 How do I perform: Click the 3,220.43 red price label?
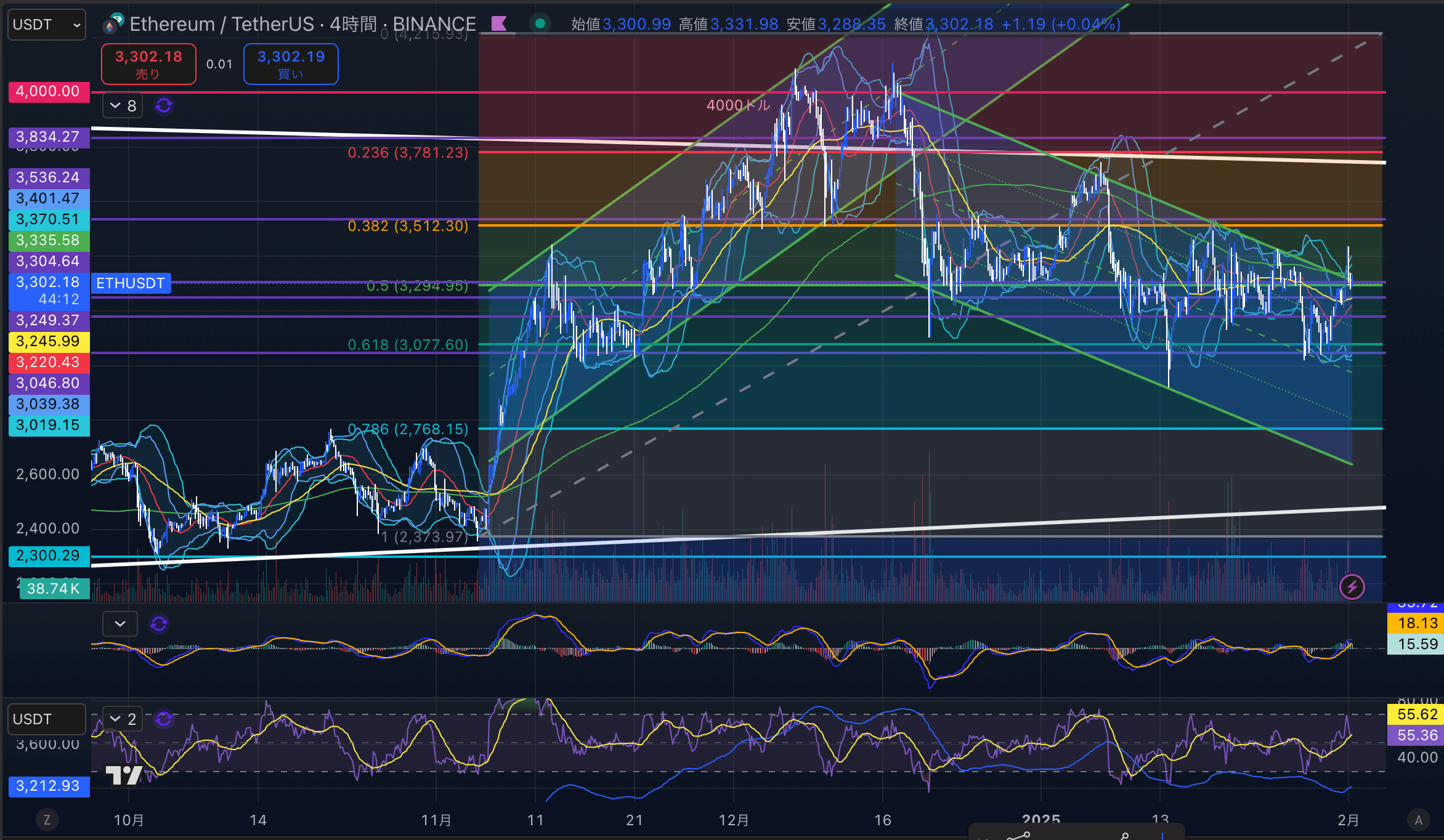[49, 363]
